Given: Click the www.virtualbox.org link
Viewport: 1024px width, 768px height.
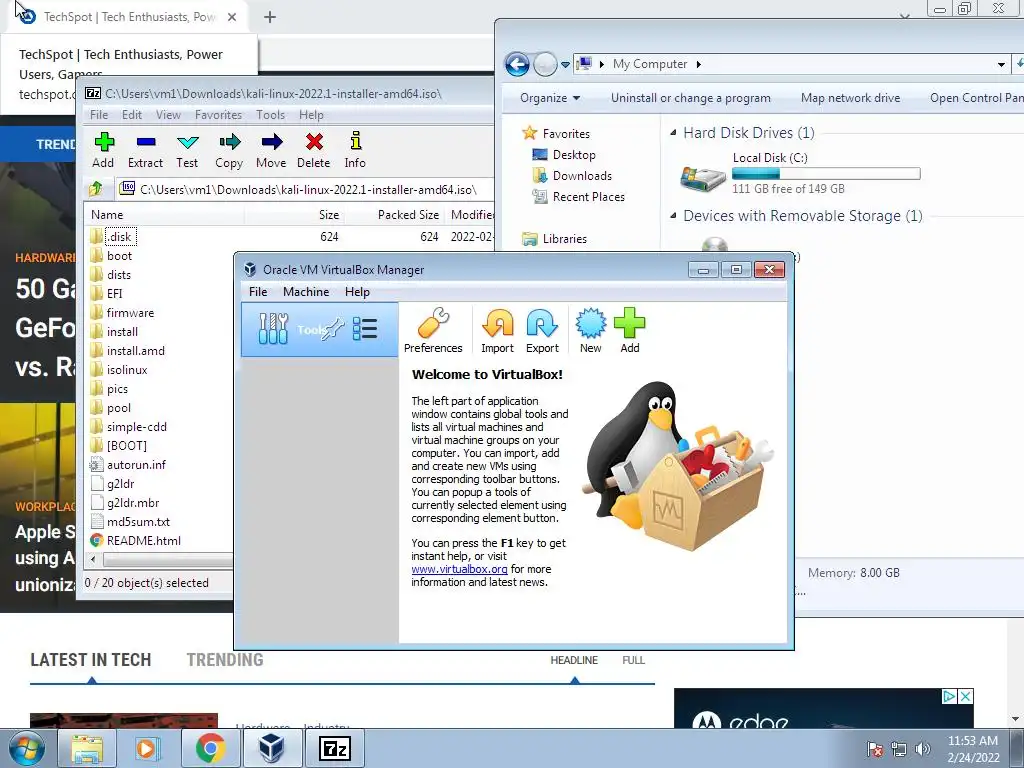Looking at the screenshot, I should pyautogui.click(x=459, y=569).
